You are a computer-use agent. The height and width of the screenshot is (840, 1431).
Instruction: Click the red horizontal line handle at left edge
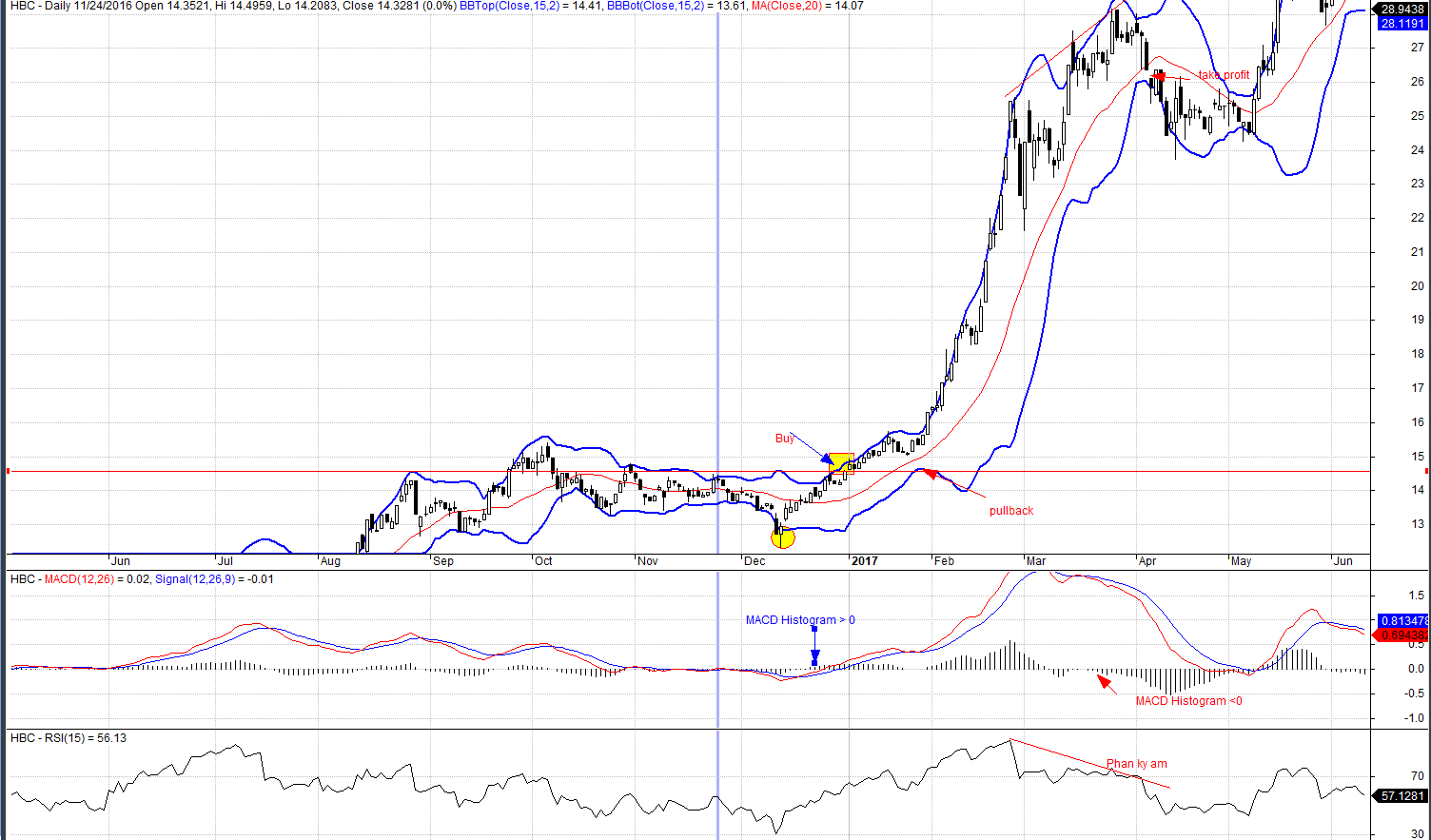tap(8, 472)
